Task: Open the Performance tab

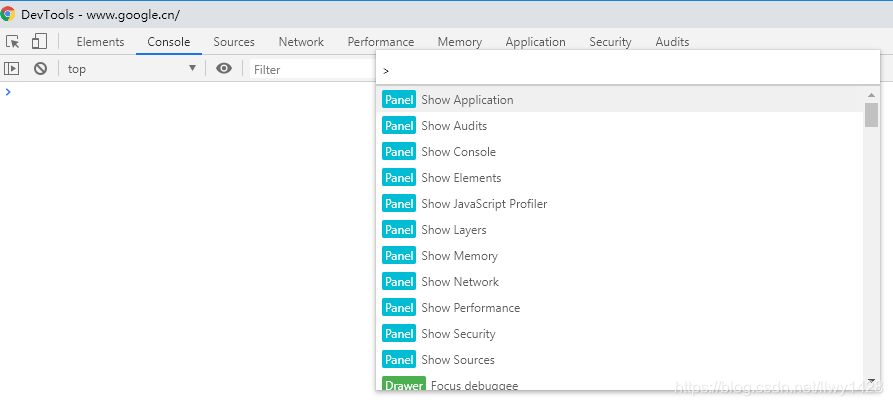Action: pos(381,42)
